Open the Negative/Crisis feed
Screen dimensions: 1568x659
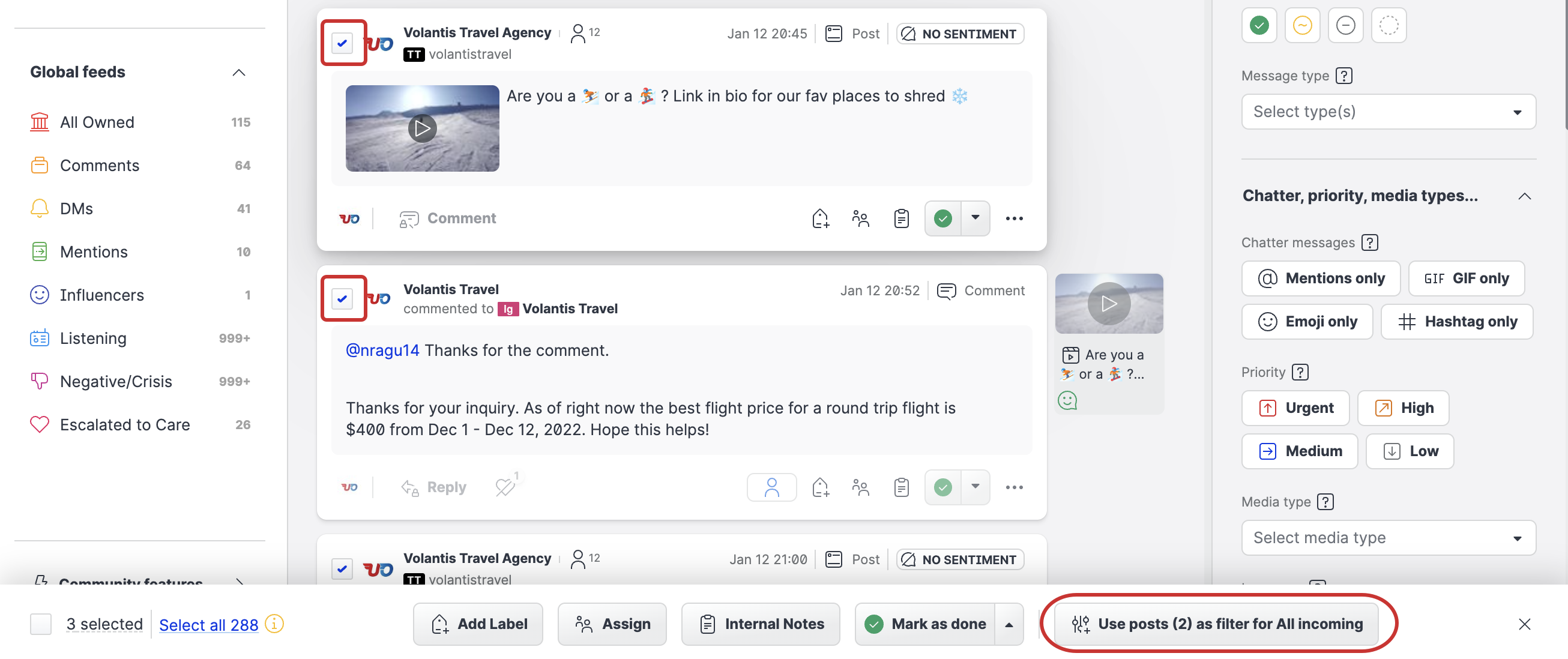tap(116, 382)
